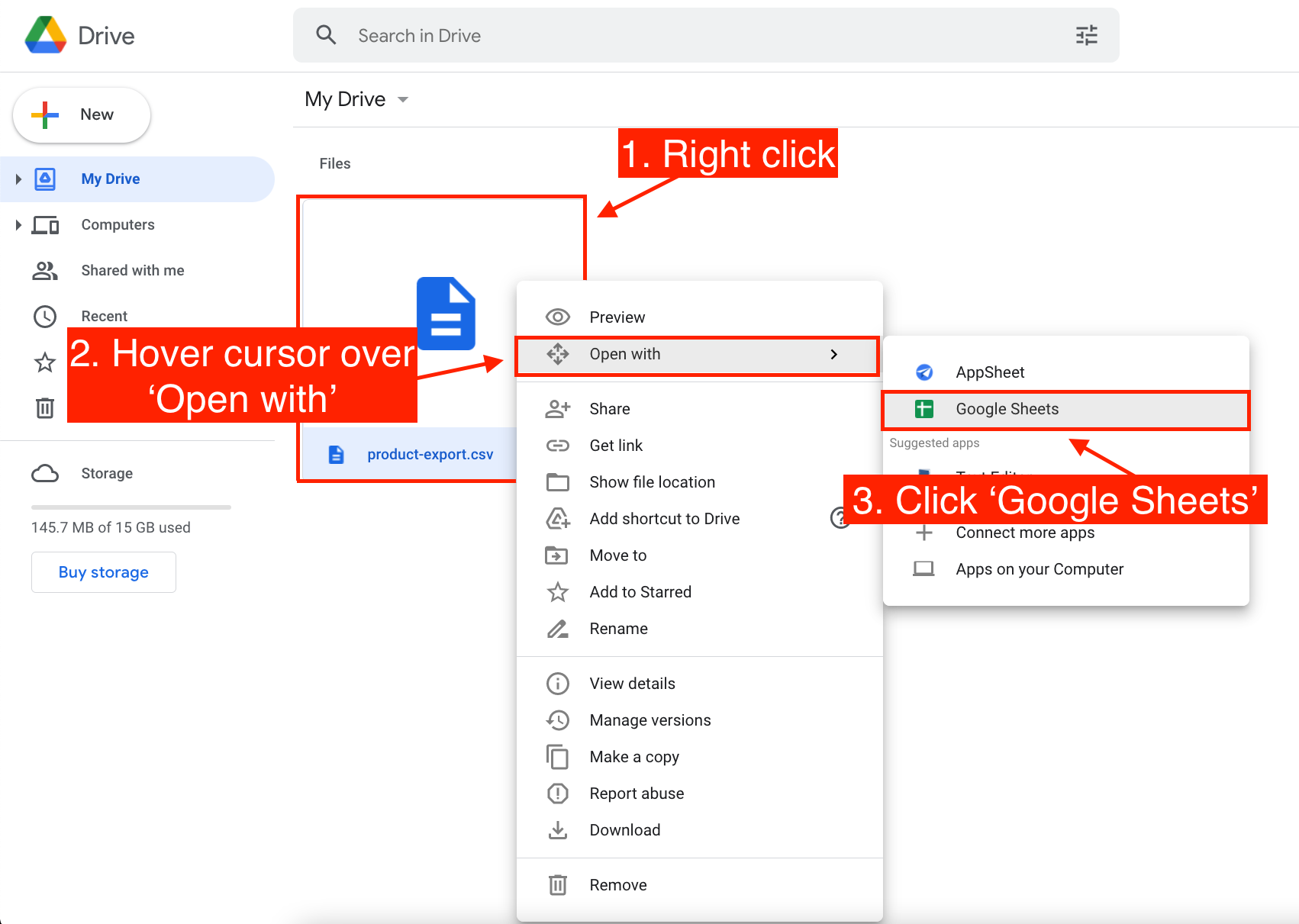The height and width of the screenshot is (924, 1299).
Task: Click the Shared with me people icon
Action: point(45,271)
